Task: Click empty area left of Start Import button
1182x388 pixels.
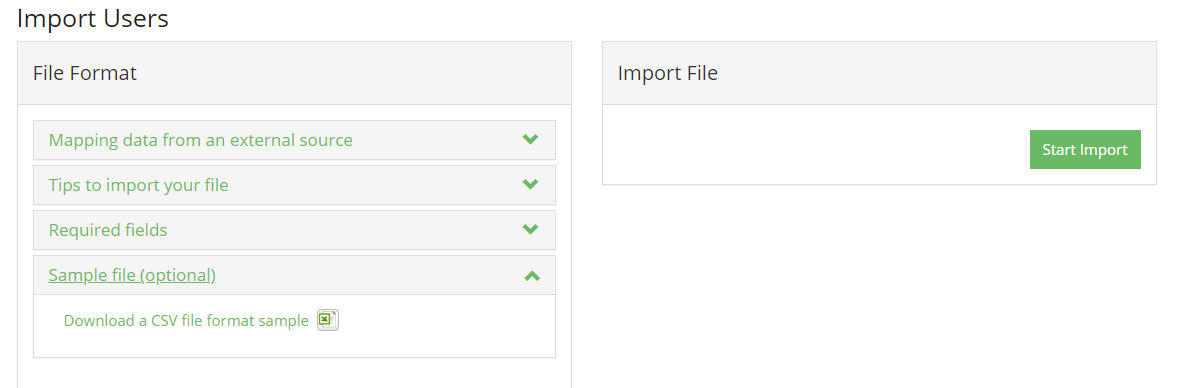Action: point(816,150)
